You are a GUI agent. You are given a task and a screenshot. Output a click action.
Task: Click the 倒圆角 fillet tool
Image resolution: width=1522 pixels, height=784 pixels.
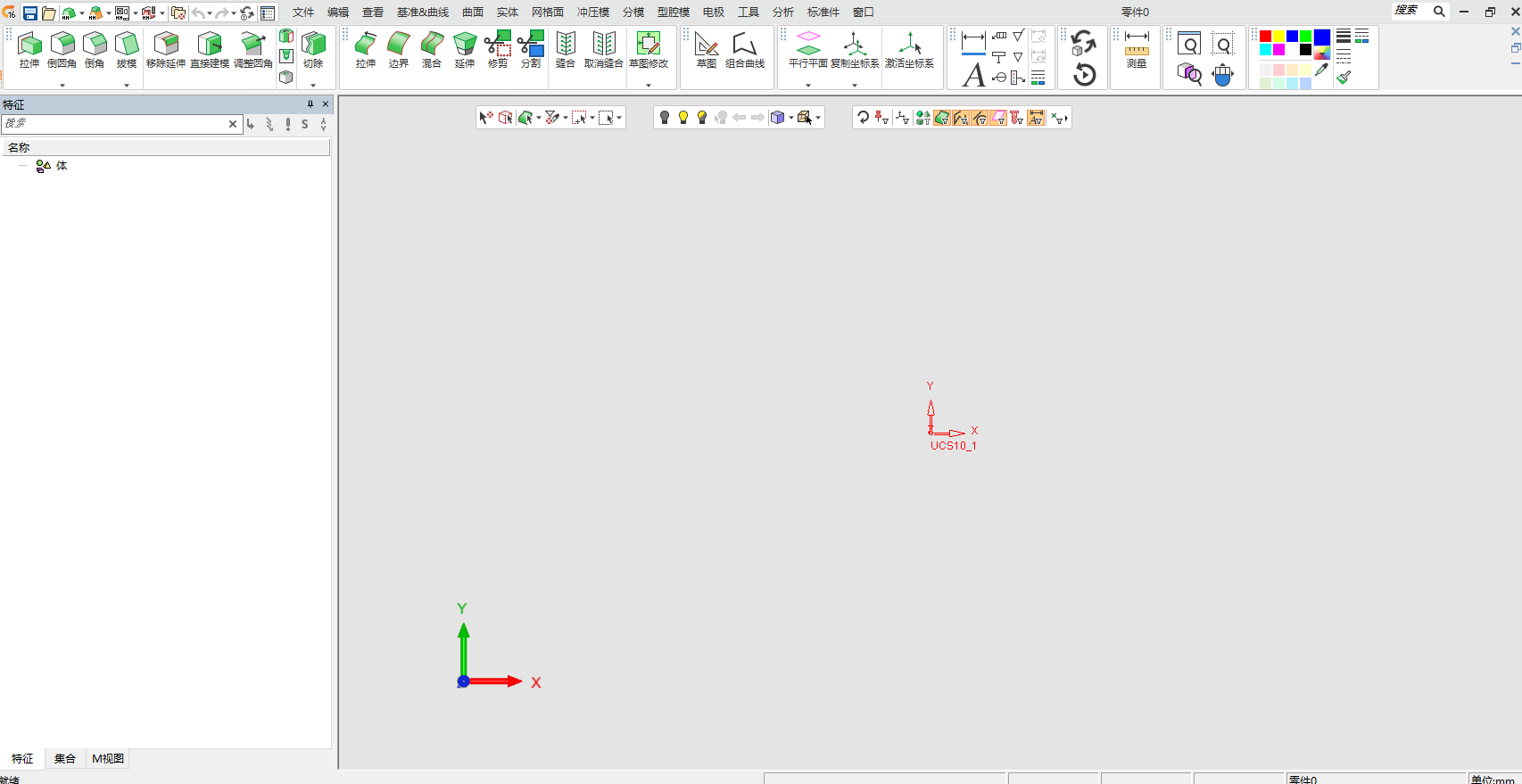pyautogui.click(x=62, y=50)
